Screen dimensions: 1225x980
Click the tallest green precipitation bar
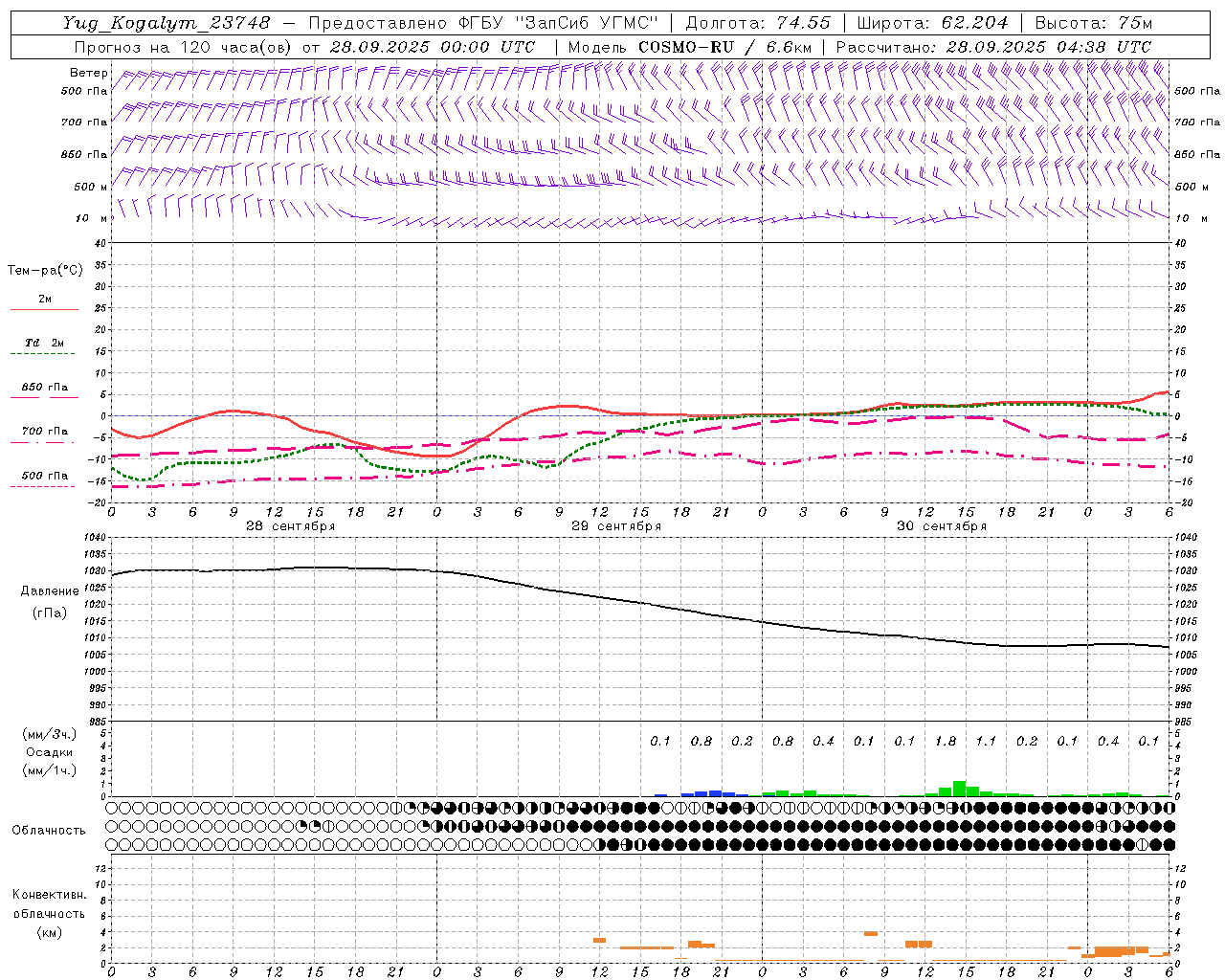[x=959, y=789]
